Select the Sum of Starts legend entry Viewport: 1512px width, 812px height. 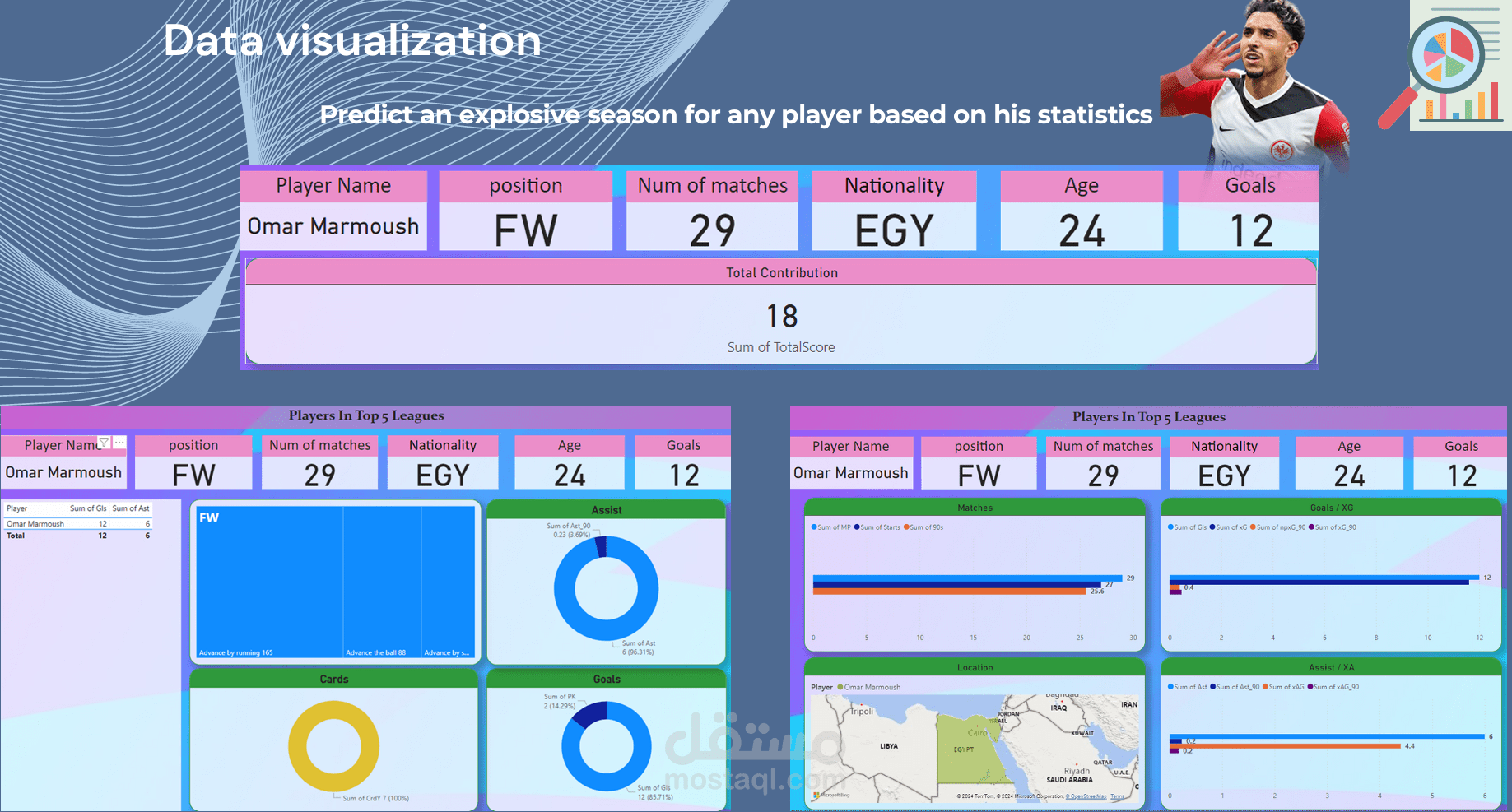pos(877,527)
